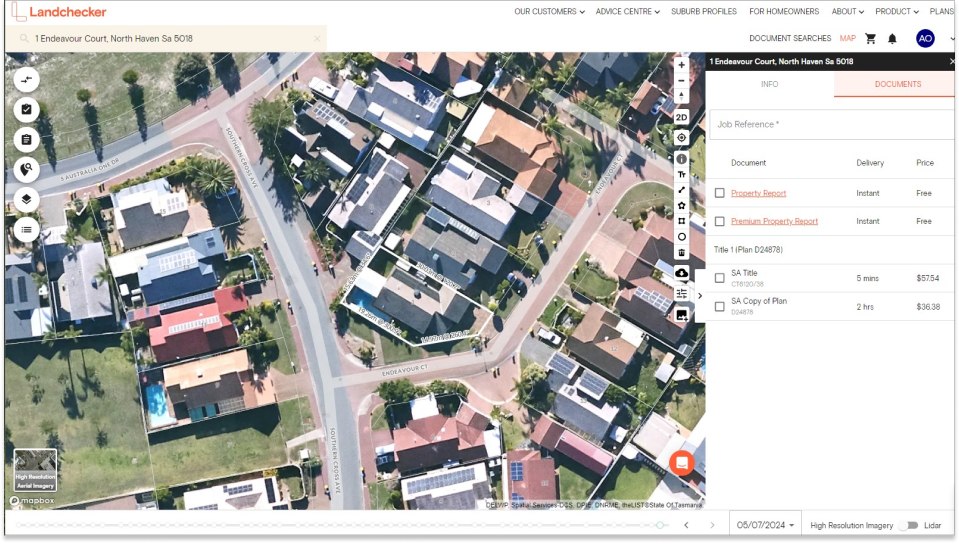Switch to the INFO tab
The height and width of the screenshot is (544, 959).
coord(769,84)
